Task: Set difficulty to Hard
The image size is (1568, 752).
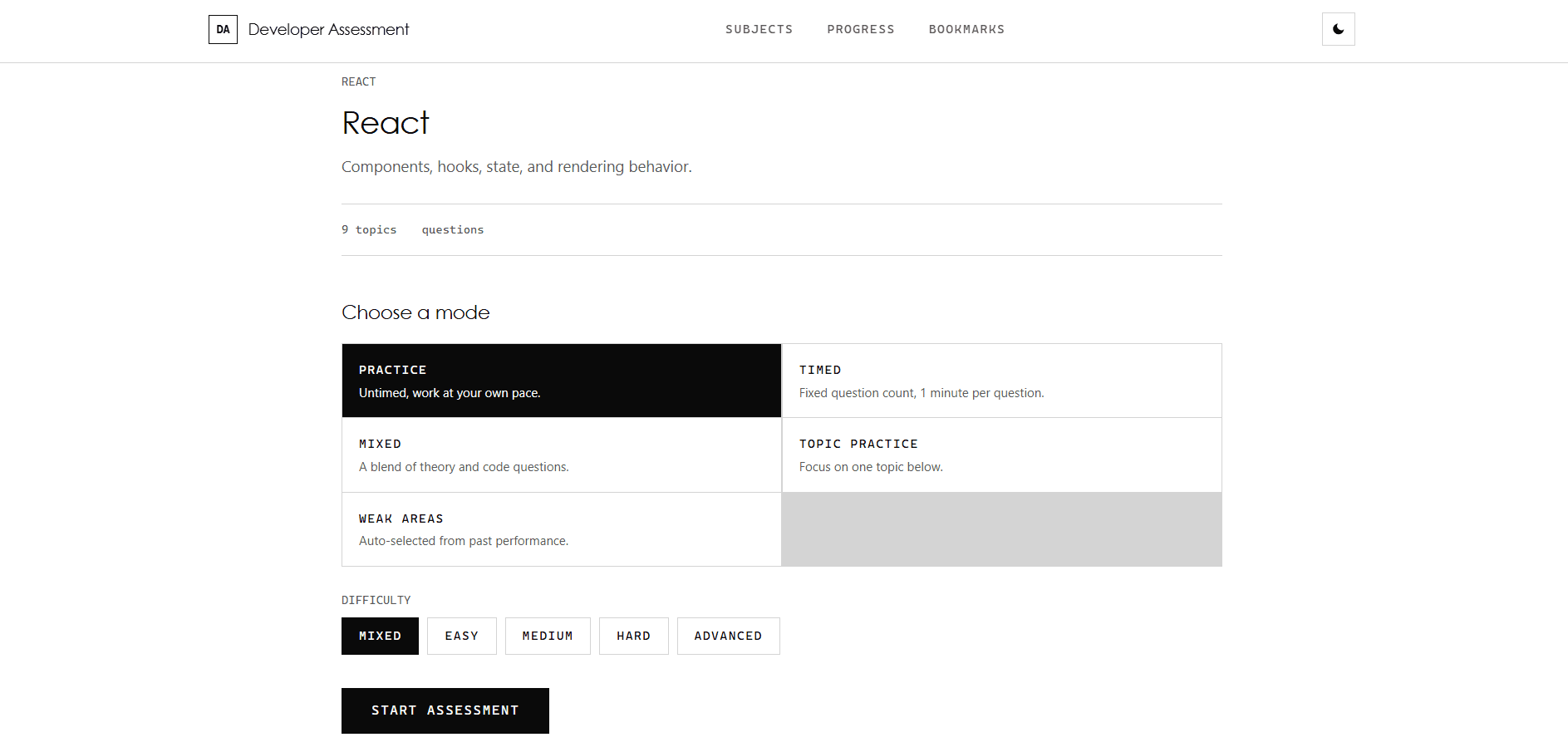Action: click(x=633, y=636)
